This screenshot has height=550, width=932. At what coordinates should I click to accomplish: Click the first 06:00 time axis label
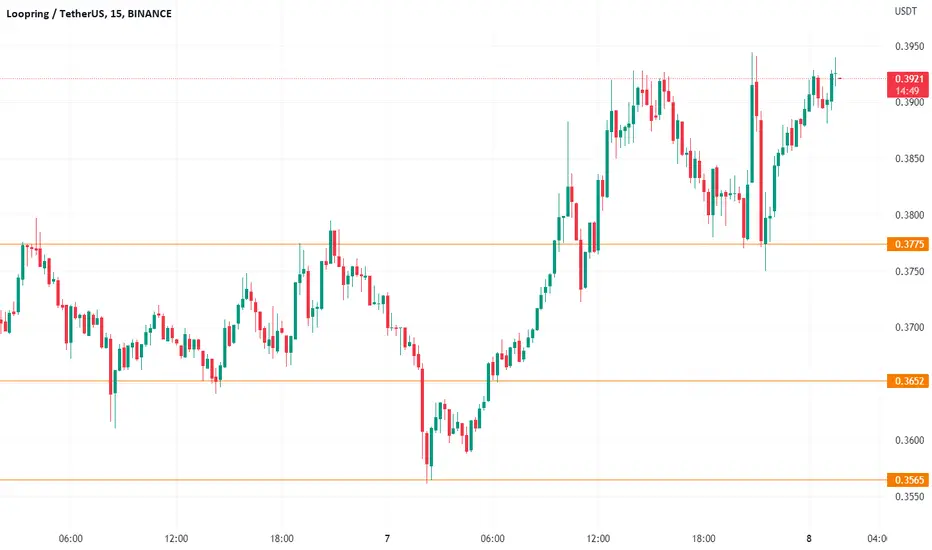coord(71,539)
